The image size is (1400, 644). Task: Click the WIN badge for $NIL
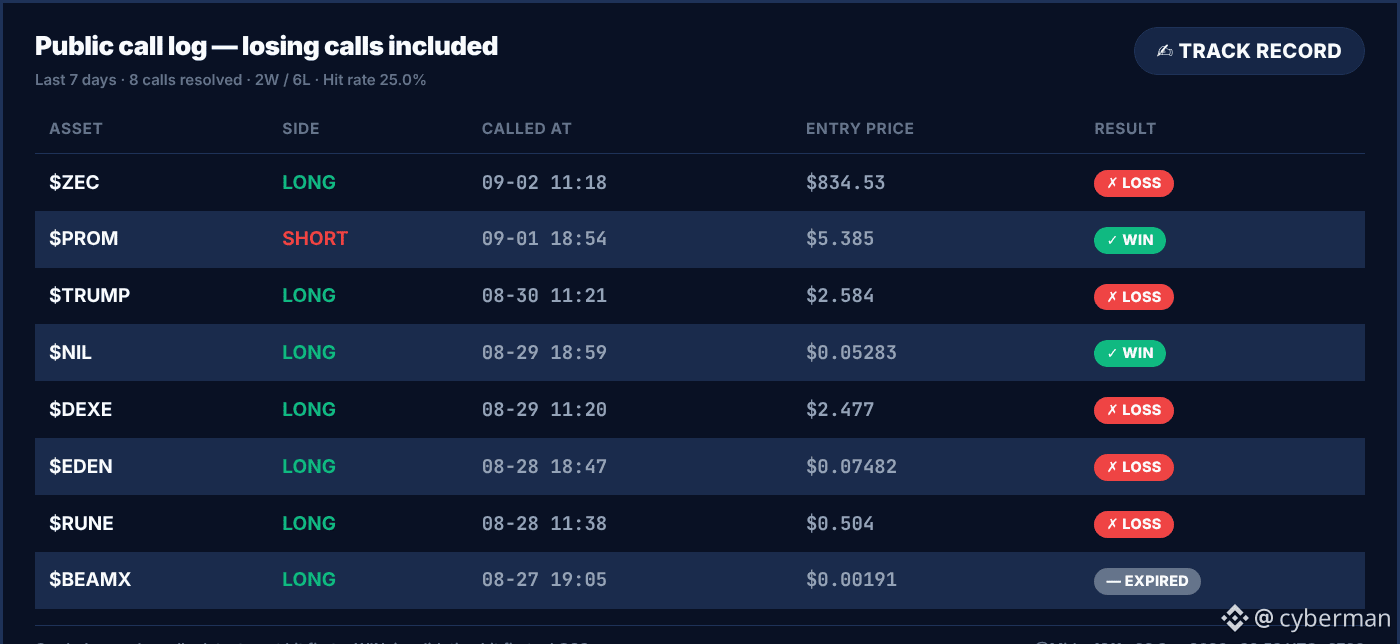click(1130, 353)
